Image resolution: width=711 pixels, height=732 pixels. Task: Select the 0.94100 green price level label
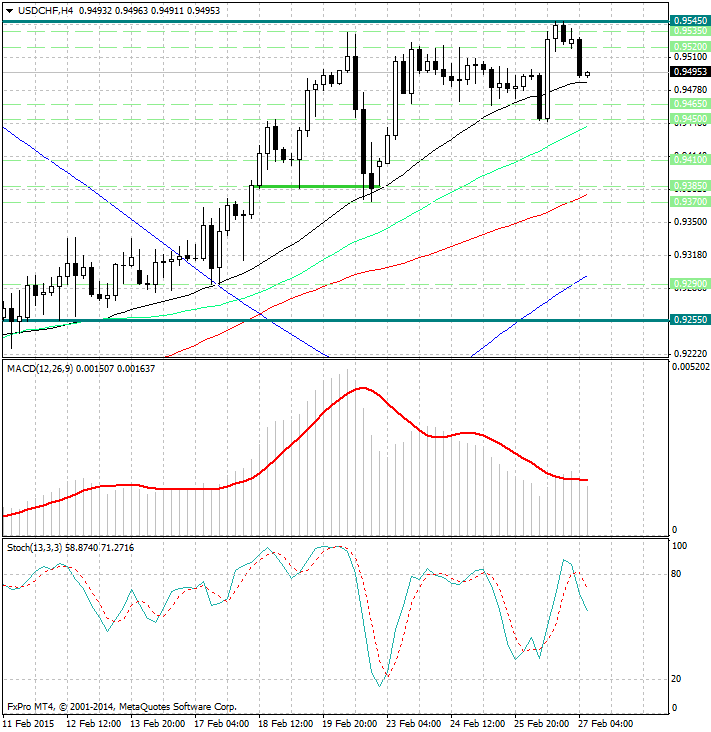pos(690,160)
